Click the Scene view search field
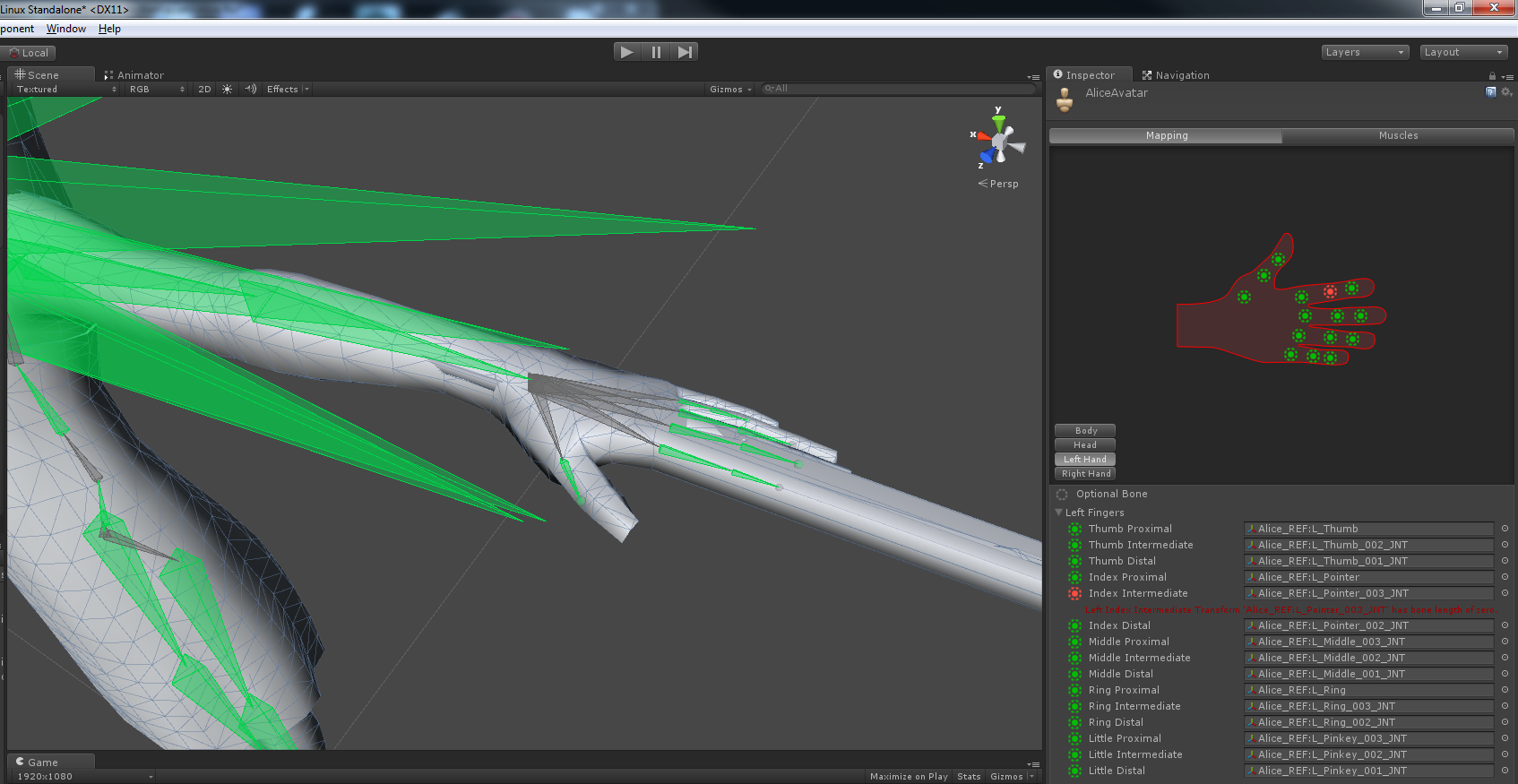 click(x=899, y=89)
